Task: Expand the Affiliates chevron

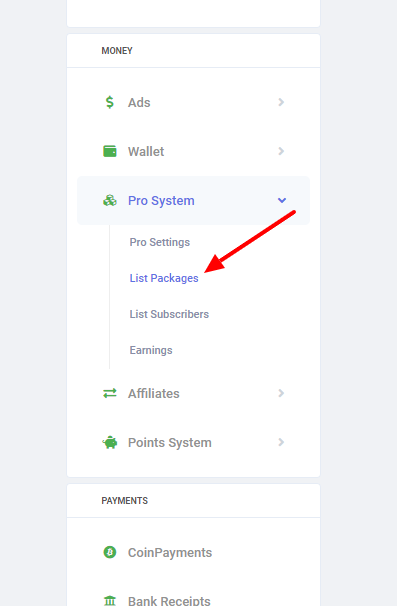Action: pyautogui.click(x=281, y=393)
